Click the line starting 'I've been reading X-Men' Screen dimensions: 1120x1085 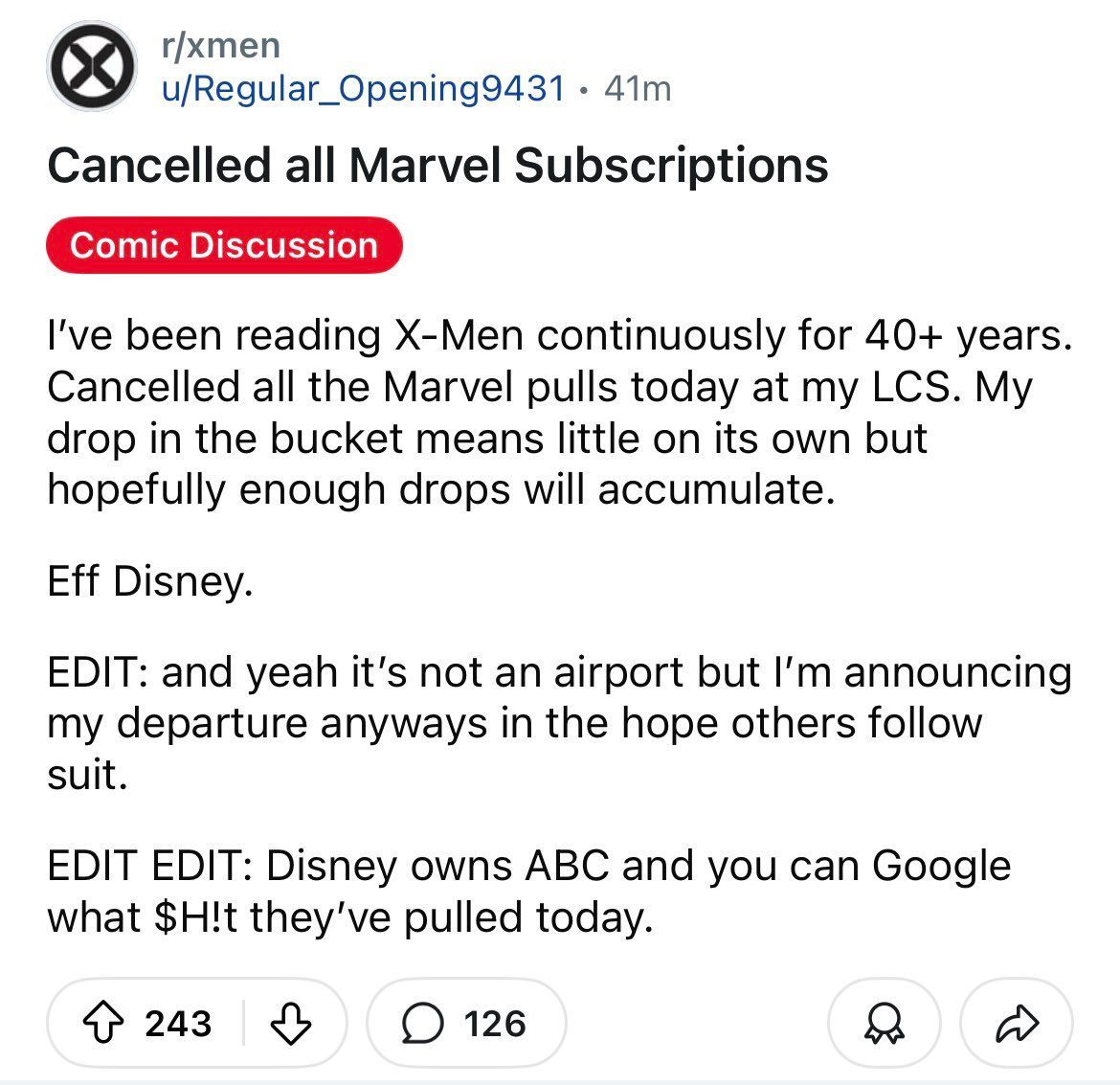(x=557, y=335)
